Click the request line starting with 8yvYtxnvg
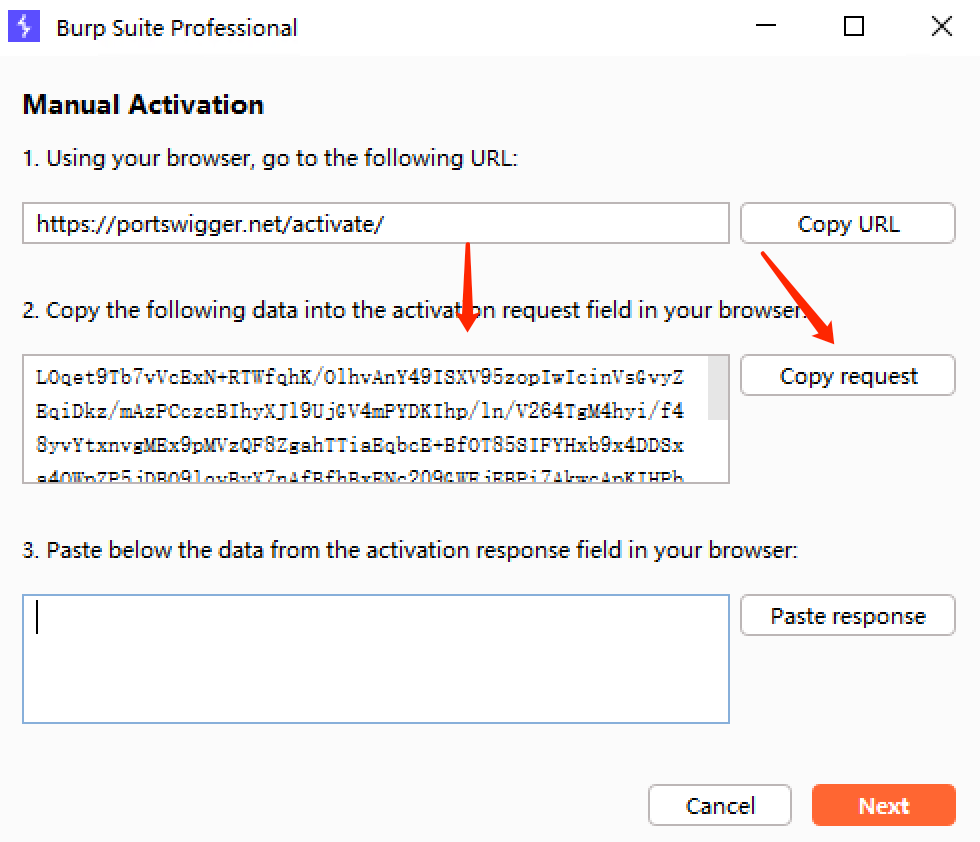The width and height of the screenshot is (980, 842). coord(360,443)
